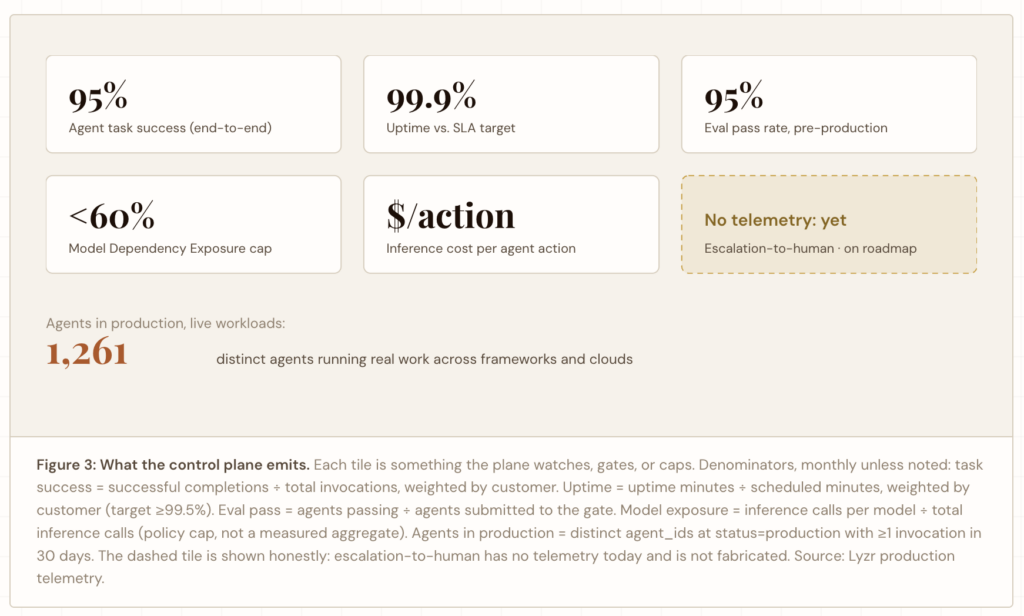Select the 99.9% Uptime vs. SLA target tile
1024x616 pixels.
[x=511, y=105]
